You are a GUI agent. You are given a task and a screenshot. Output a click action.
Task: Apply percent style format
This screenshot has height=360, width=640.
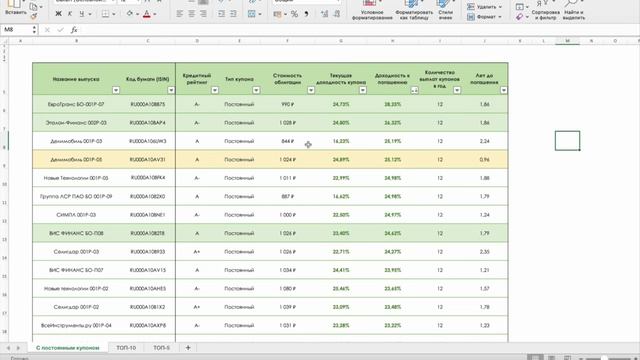[294, 14]
